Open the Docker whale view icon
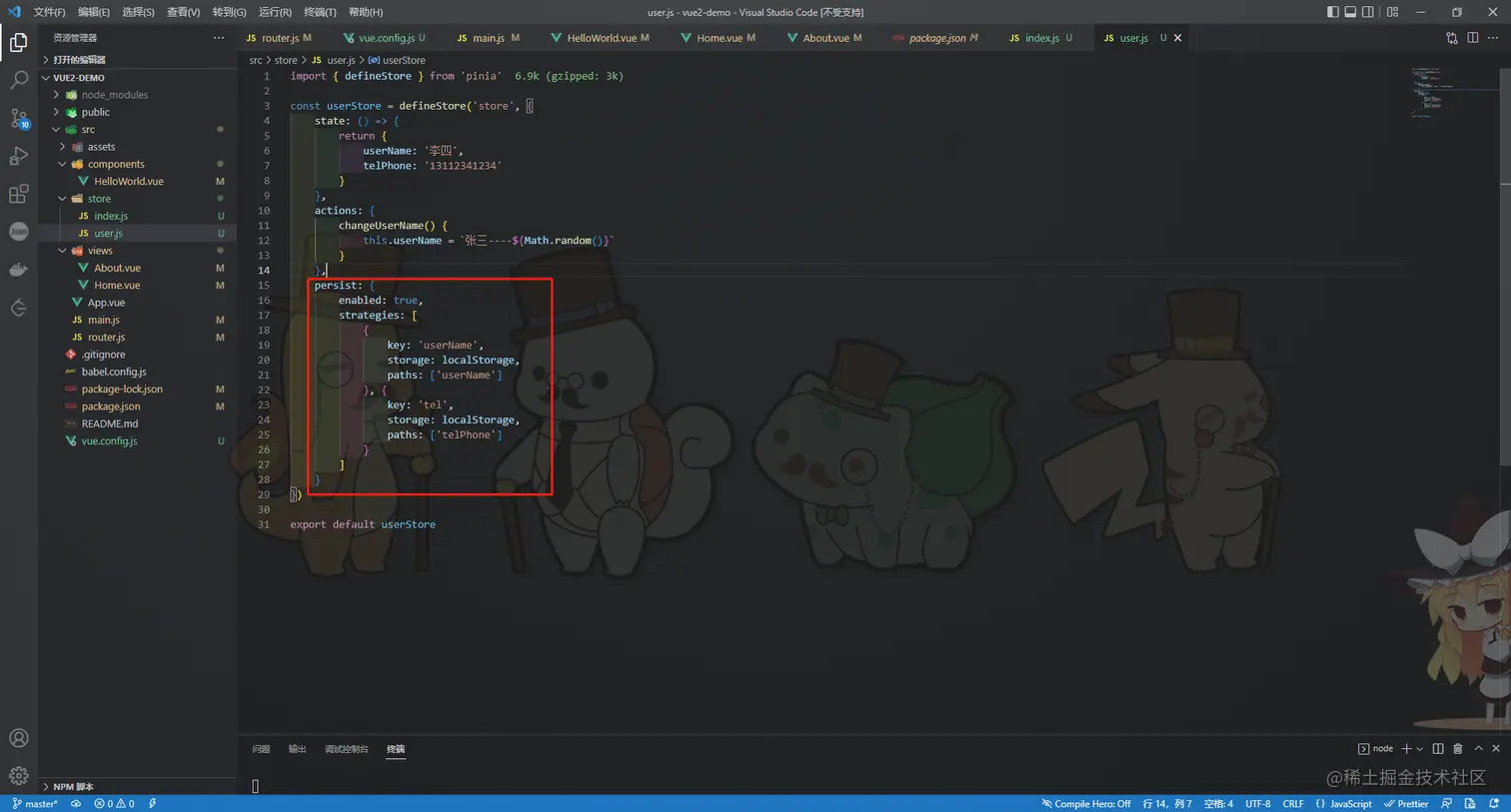 (x=18, y=270)
